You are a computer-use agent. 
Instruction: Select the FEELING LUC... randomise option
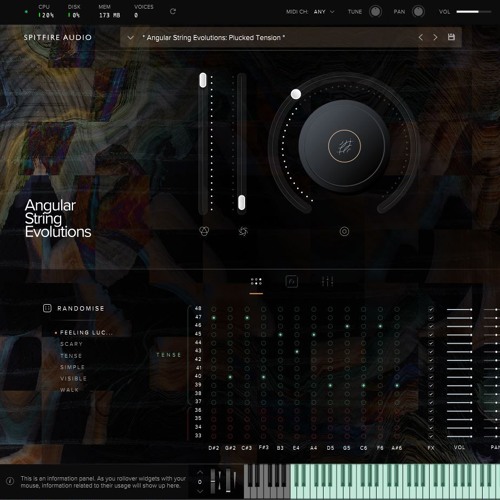tap(86, 332)
